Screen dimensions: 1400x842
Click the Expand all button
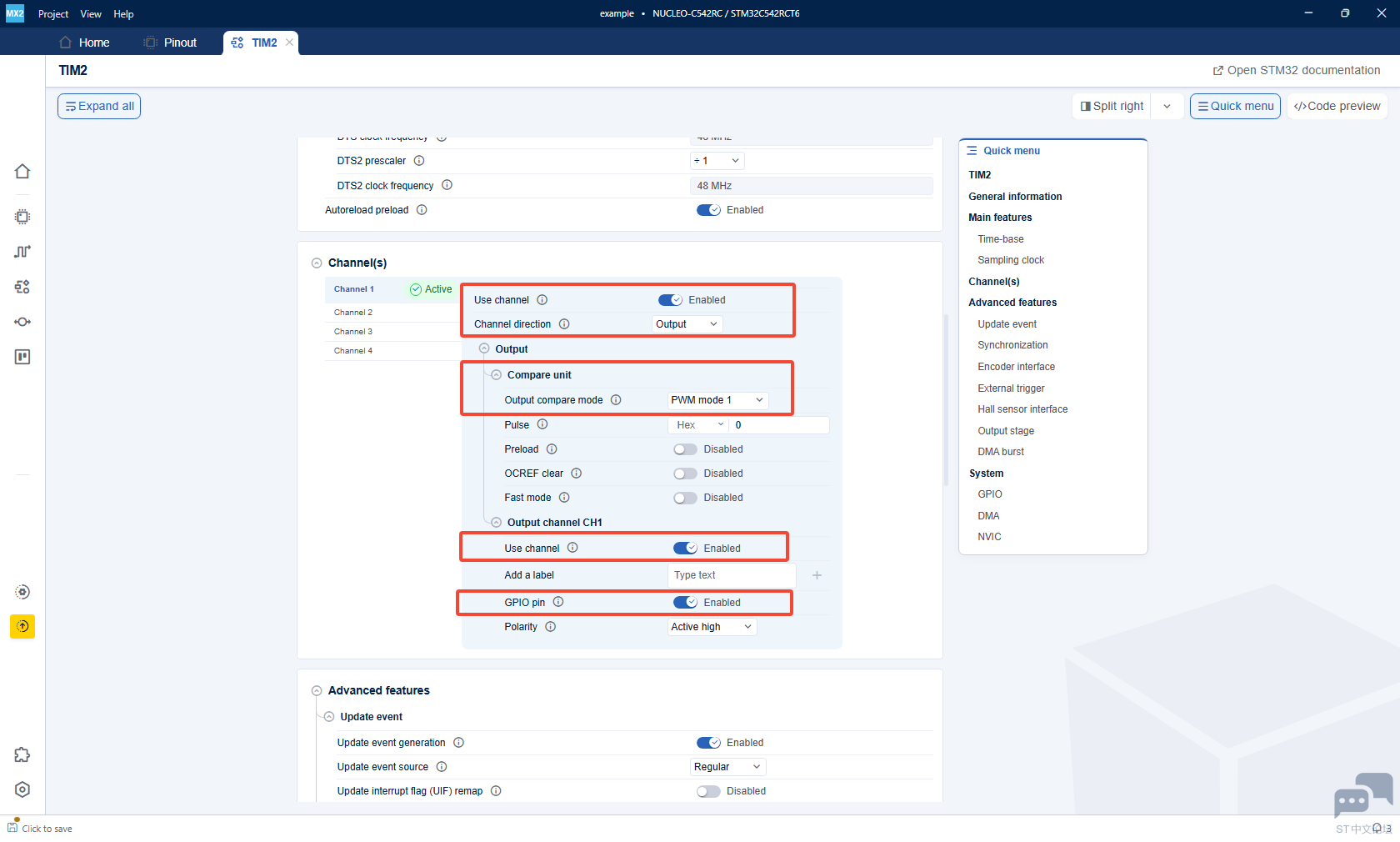[99, 107]
